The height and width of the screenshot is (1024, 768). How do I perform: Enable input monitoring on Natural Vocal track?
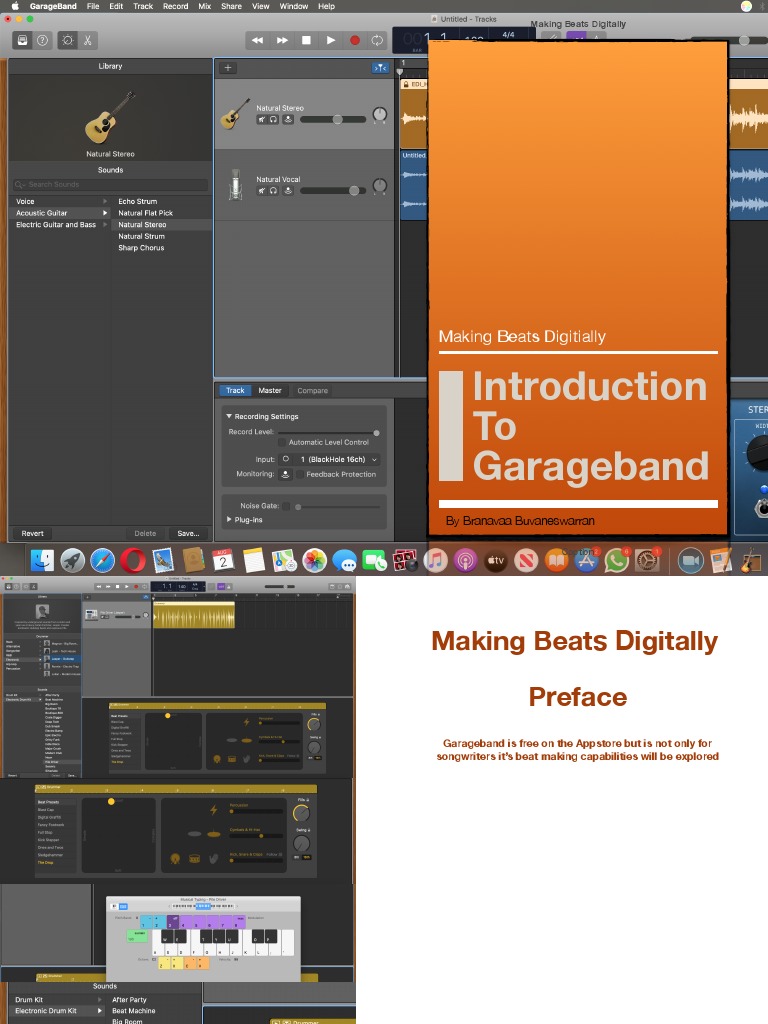pos(288,191)
